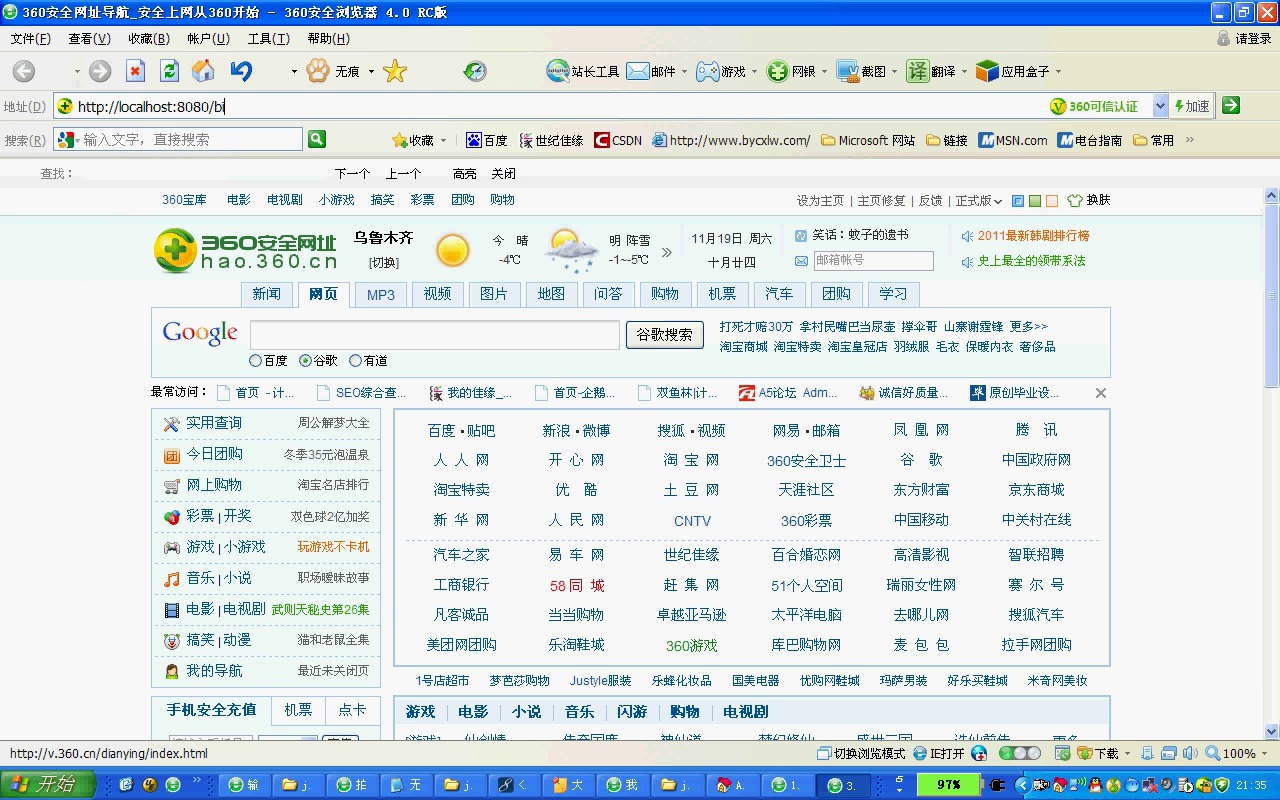Click the CSDN bookmark

tap(618, 140)
